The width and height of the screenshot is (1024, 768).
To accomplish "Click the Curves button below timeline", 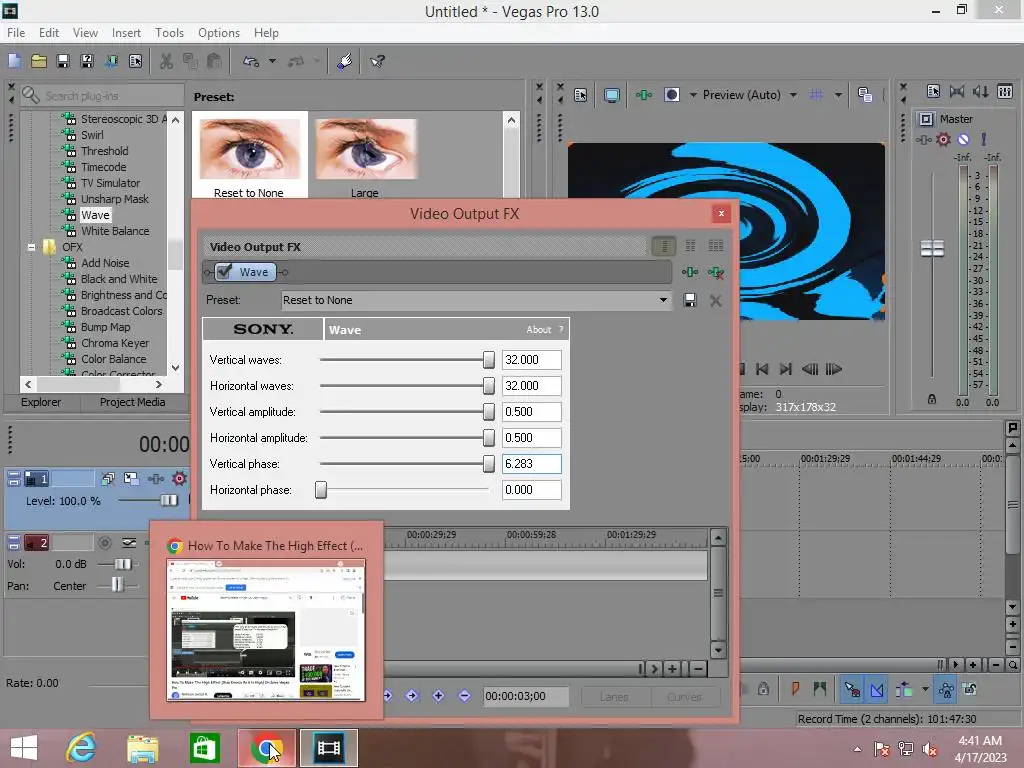I will pyautogui.click(x=684, y=697).
